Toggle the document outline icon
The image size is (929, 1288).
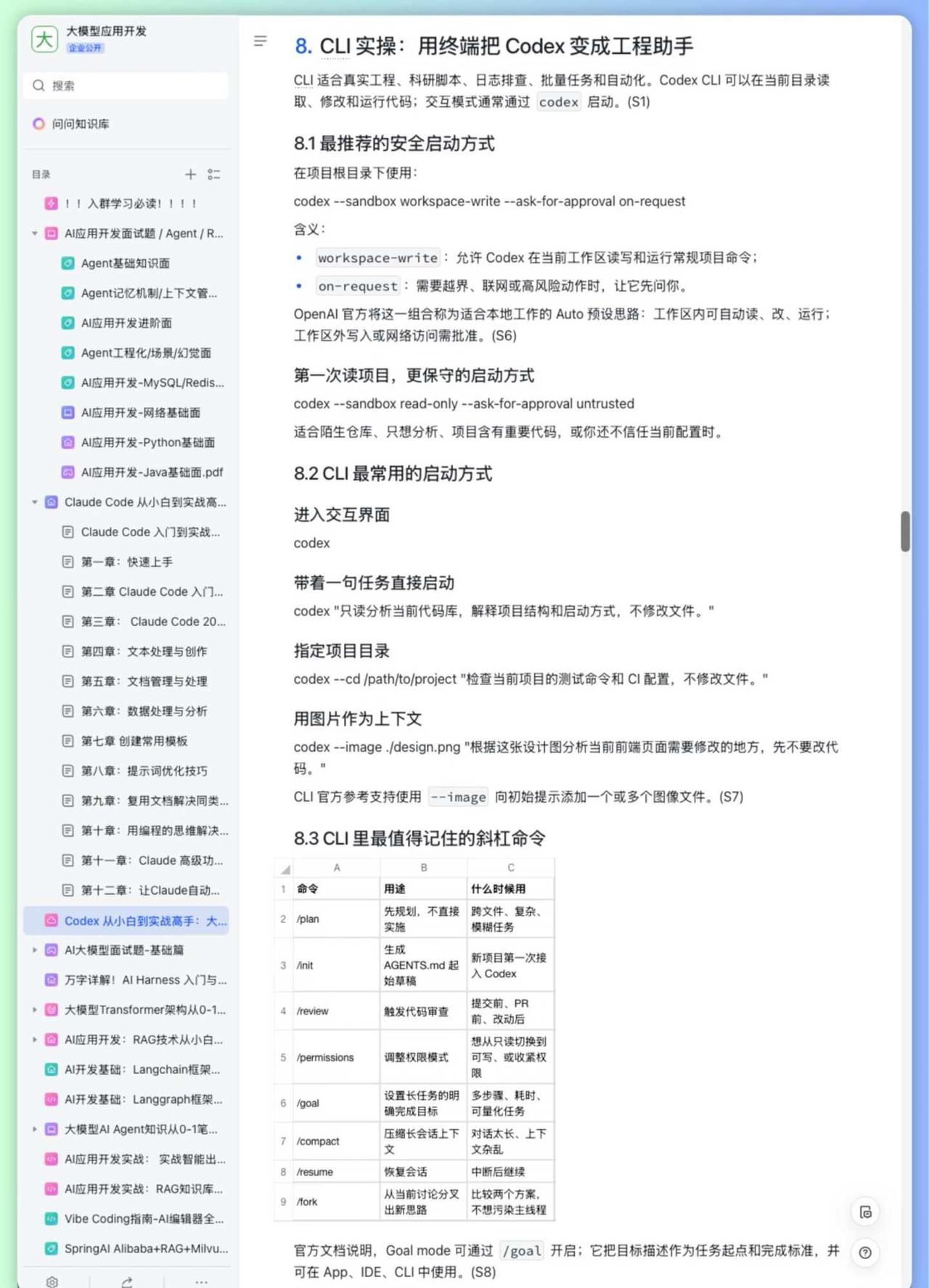click(x=261, y=41)
